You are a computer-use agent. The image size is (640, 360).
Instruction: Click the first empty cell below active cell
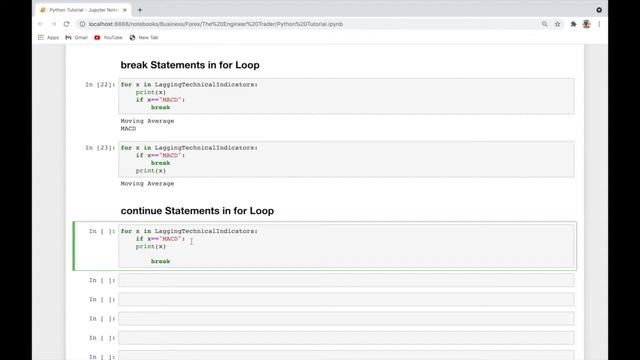pyautogui.click(x=346, y=280)
